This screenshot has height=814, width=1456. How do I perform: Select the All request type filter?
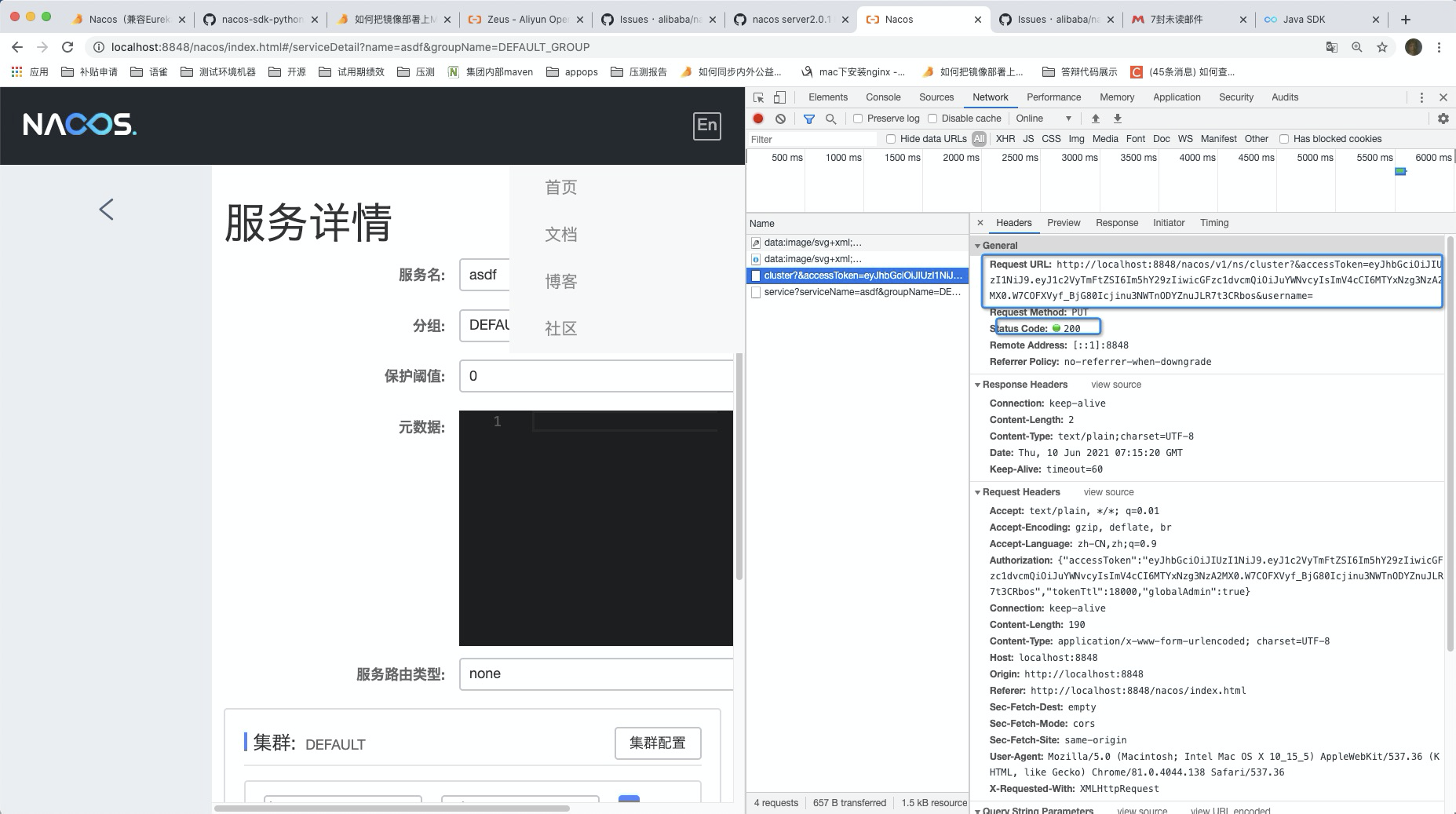click(x=979, y=139)
